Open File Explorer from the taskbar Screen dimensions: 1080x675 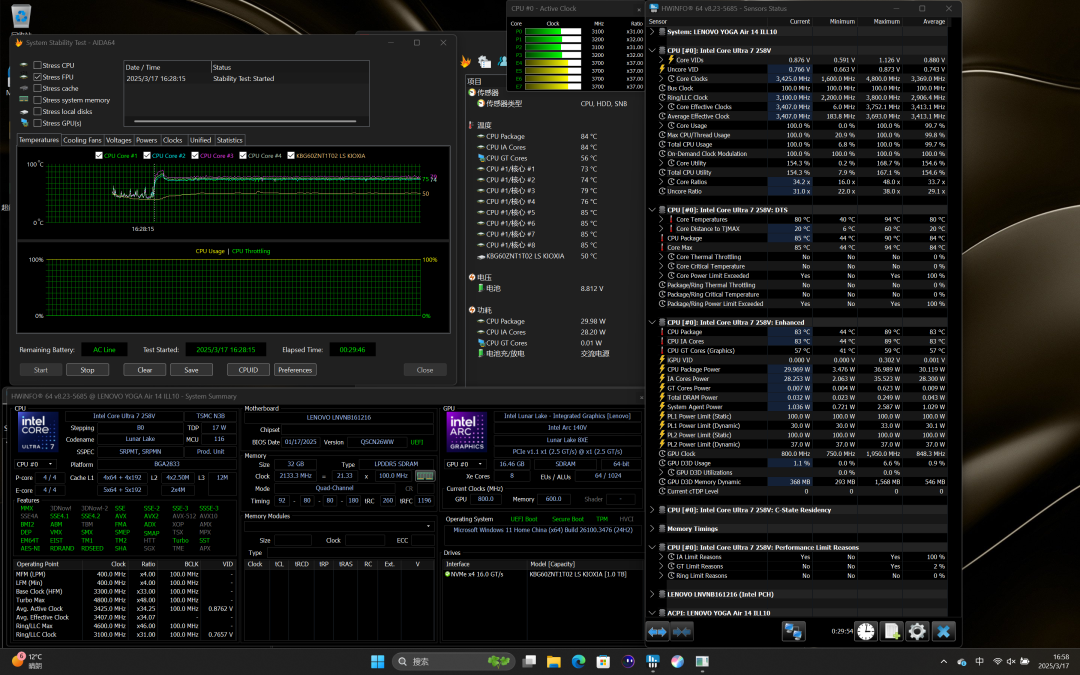(554, 661)
